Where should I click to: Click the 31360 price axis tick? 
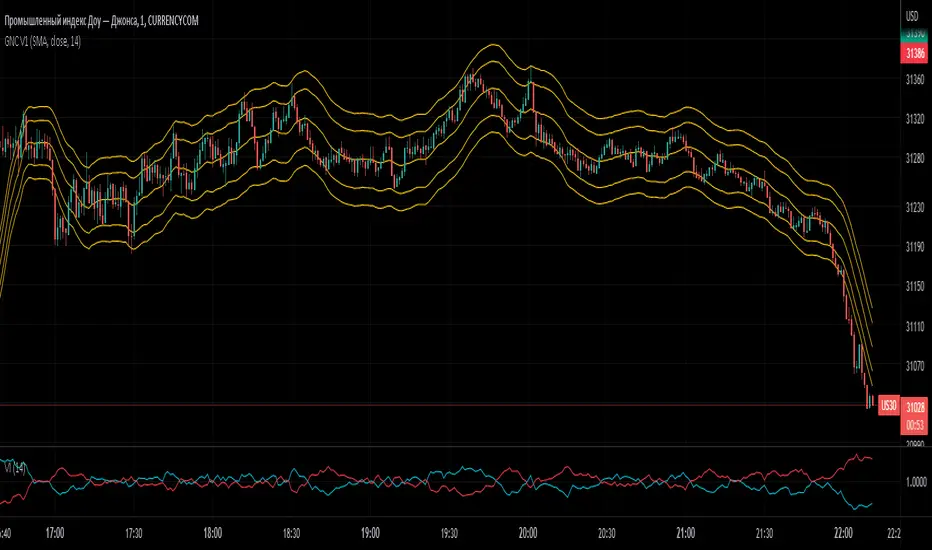915,79
